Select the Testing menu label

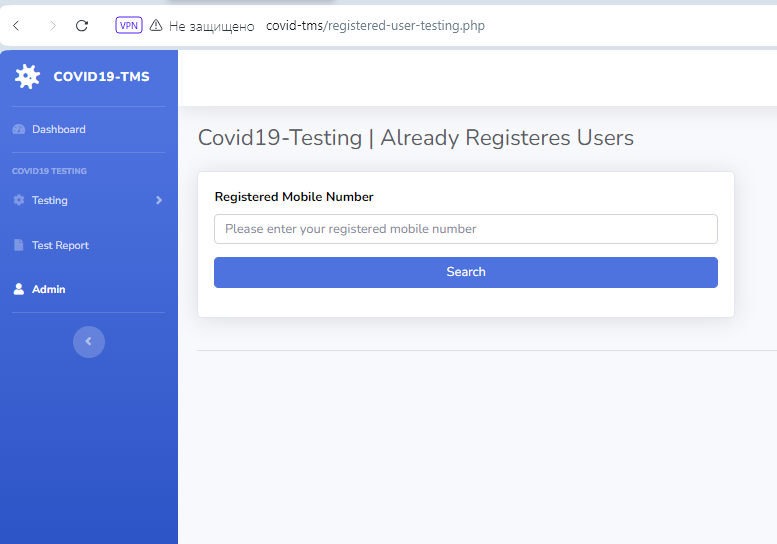pyautogui.click(x=50, y=200)
